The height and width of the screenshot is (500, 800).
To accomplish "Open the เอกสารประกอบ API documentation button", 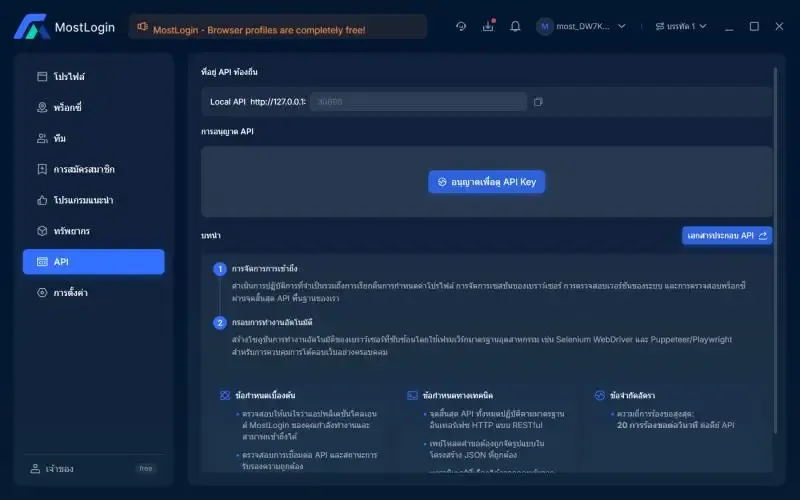I will [x=727, y=236].
